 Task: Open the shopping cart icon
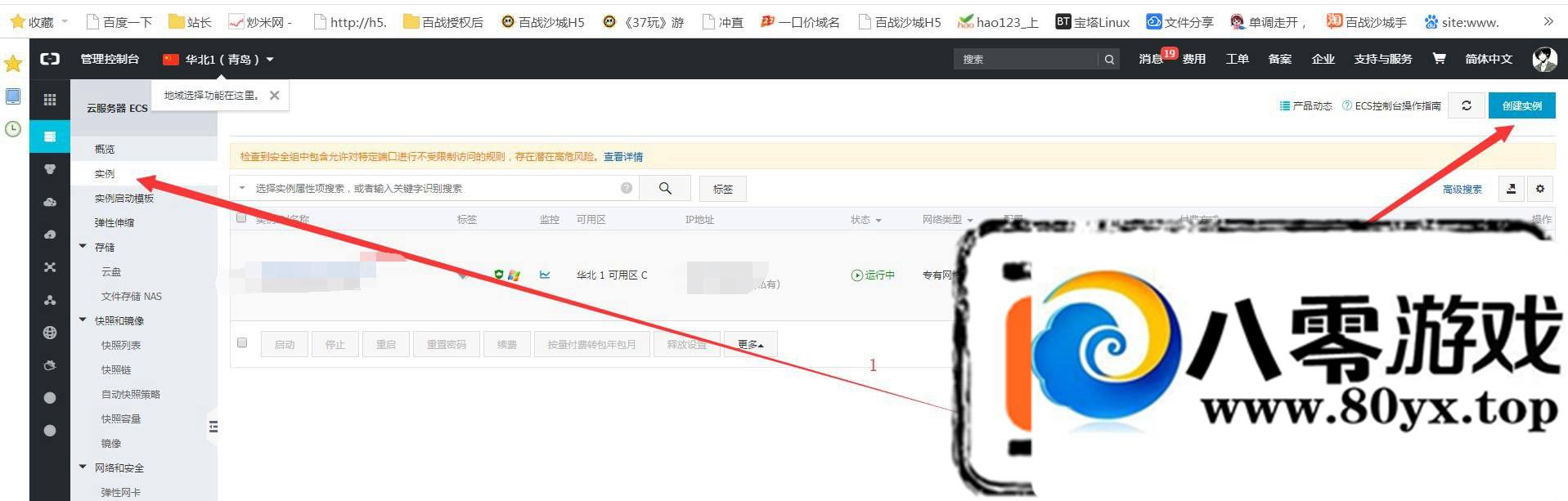[1439, 59]
